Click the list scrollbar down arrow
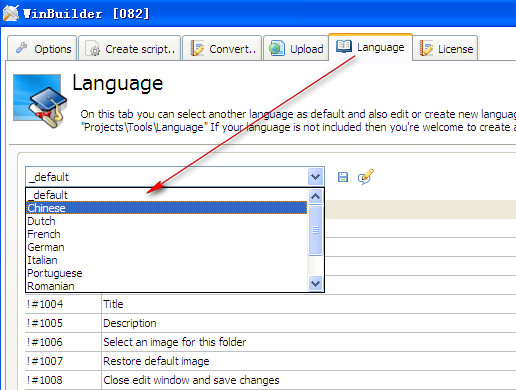 pos(315,284)
